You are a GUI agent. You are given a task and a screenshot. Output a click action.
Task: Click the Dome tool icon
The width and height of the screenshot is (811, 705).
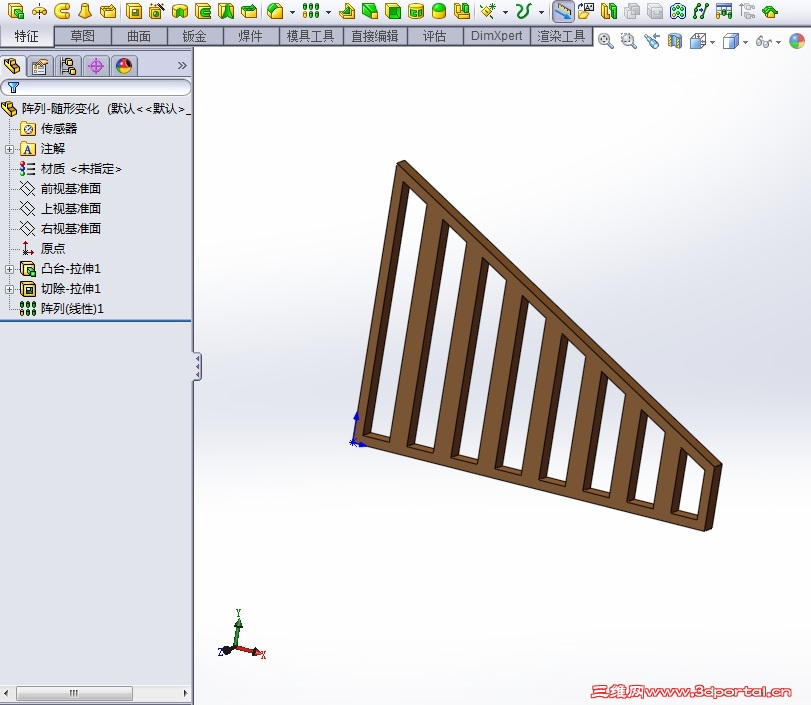439,11
